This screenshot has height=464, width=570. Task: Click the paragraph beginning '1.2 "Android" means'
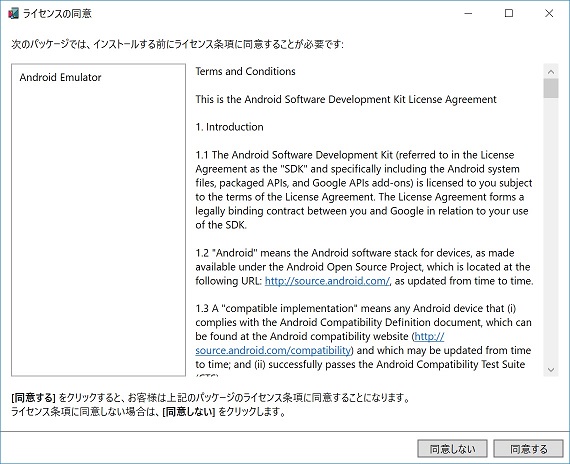coord(364,267)
